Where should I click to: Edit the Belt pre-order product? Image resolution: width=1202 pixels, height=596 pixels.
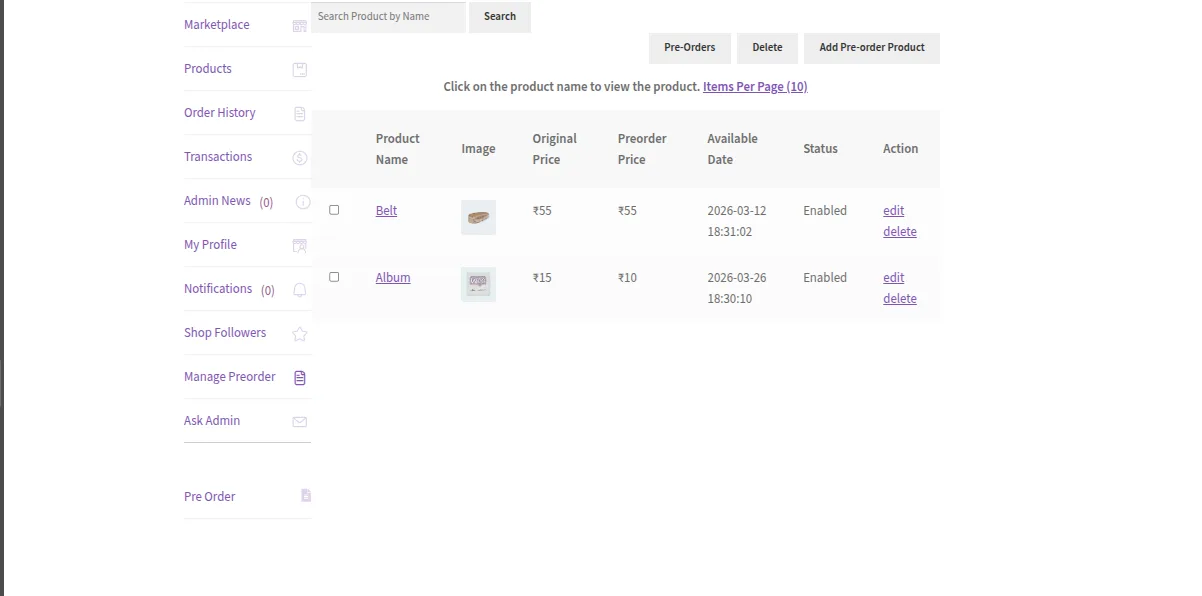pos(893,211)
